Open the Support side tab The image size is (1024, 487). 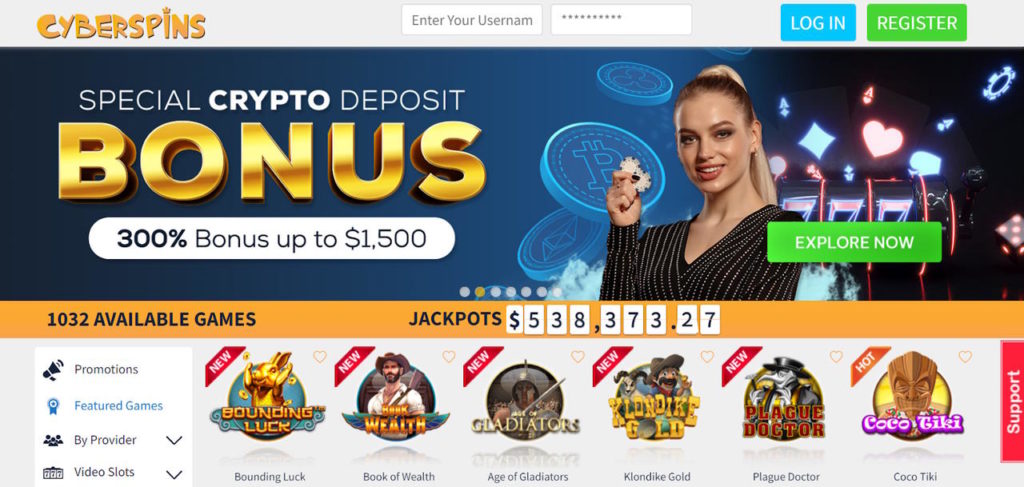click(1012, 401)
